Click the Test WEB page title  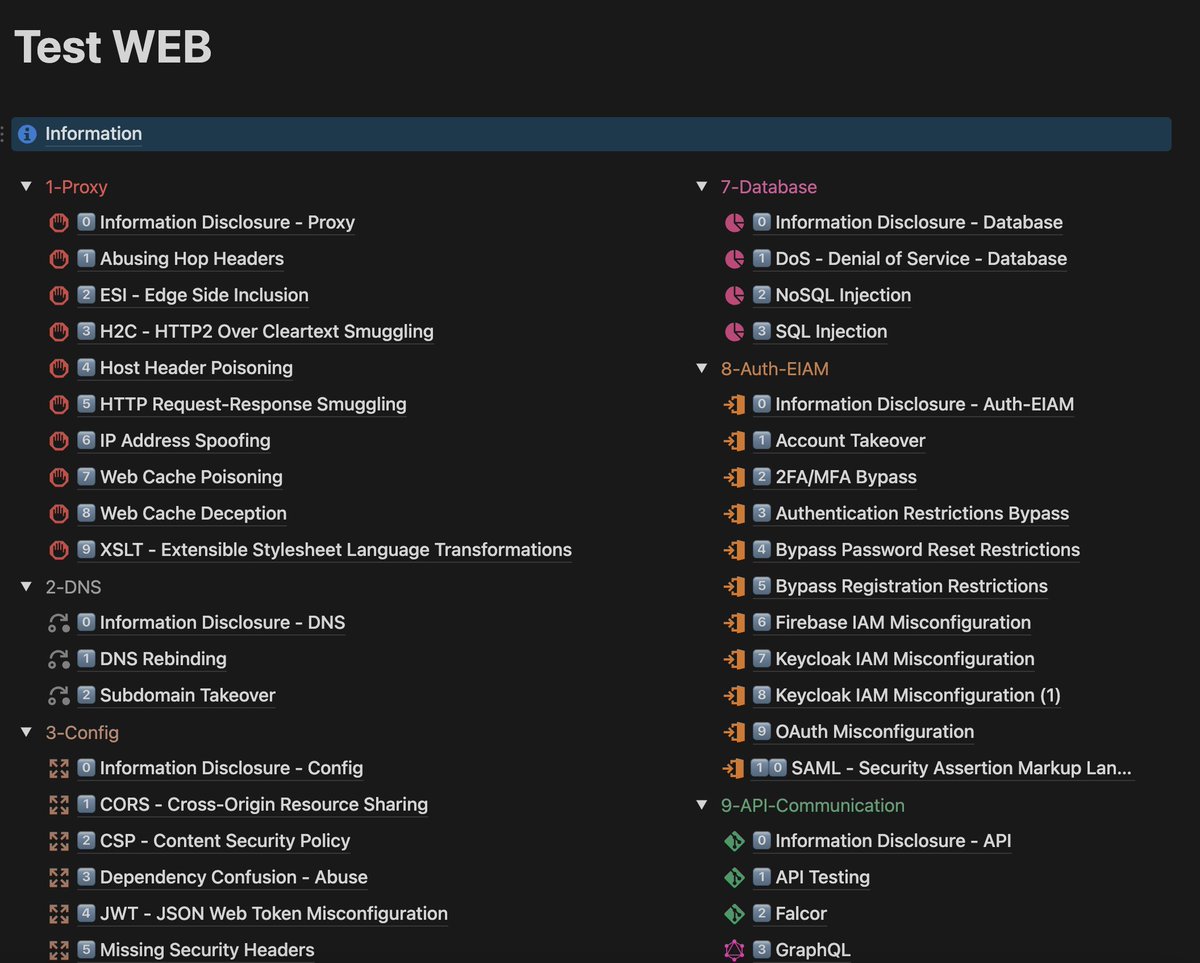click(x=113, y=47)
